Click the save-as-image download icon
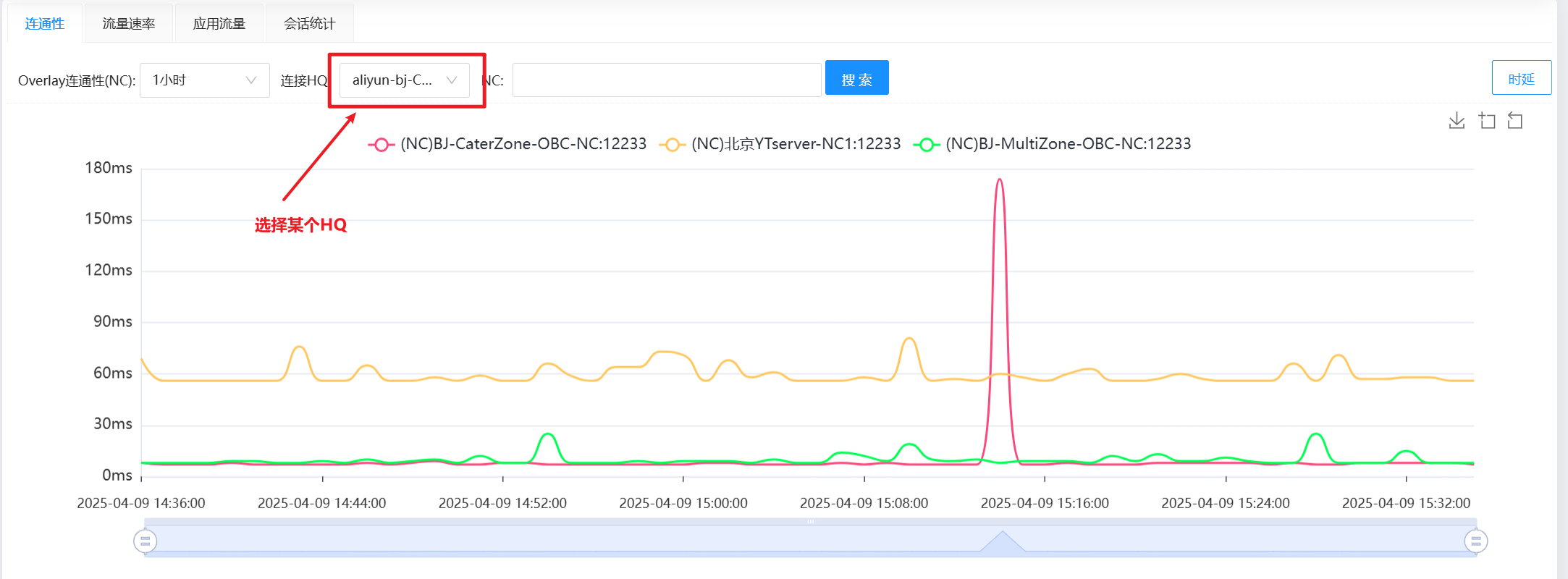 pyautogui.click(x=1457, y=121)
